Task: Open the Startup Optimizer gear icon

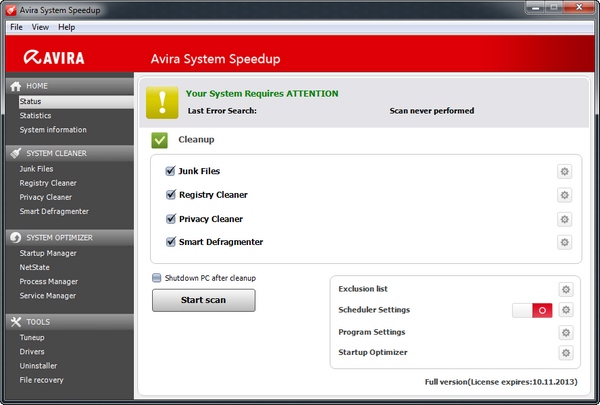Action: pos(566,353)
